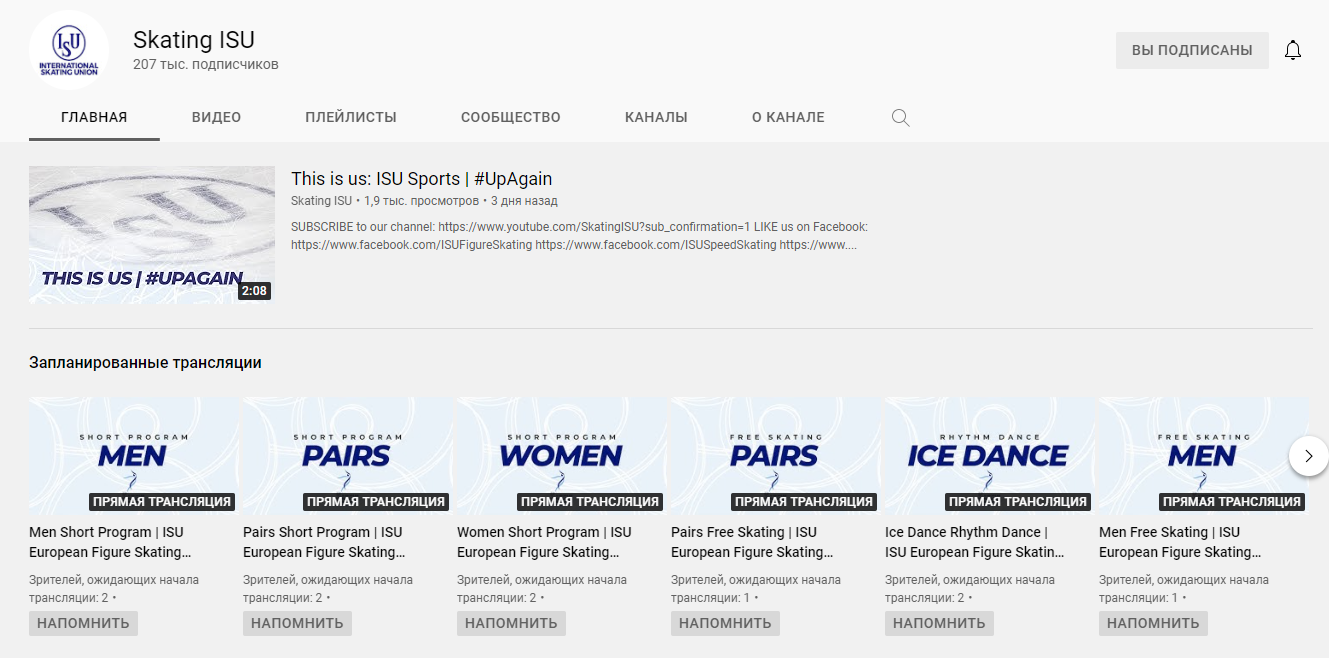
Task: Click the notification bell icon
Action: click(1293, 51)
